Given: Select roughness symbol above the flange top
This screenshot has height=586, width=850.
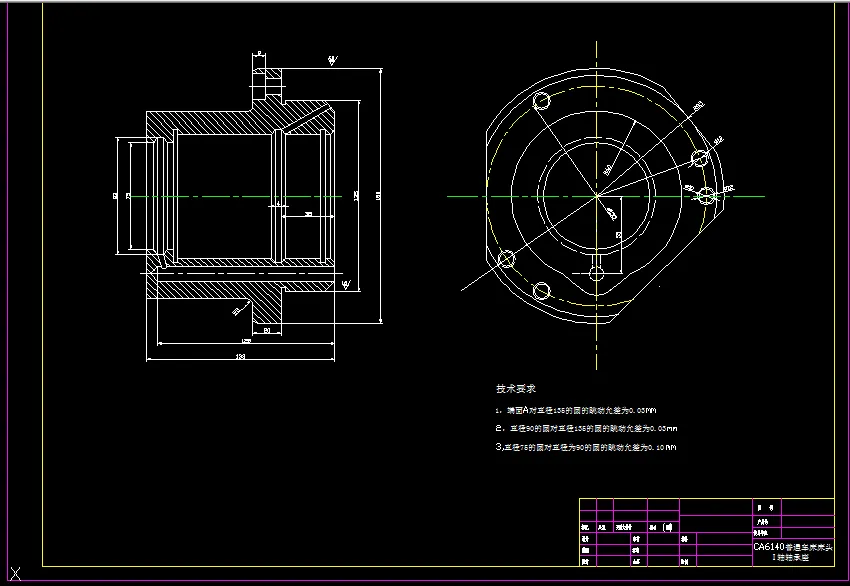Looking at the screenshot, I should click(332, 60).
